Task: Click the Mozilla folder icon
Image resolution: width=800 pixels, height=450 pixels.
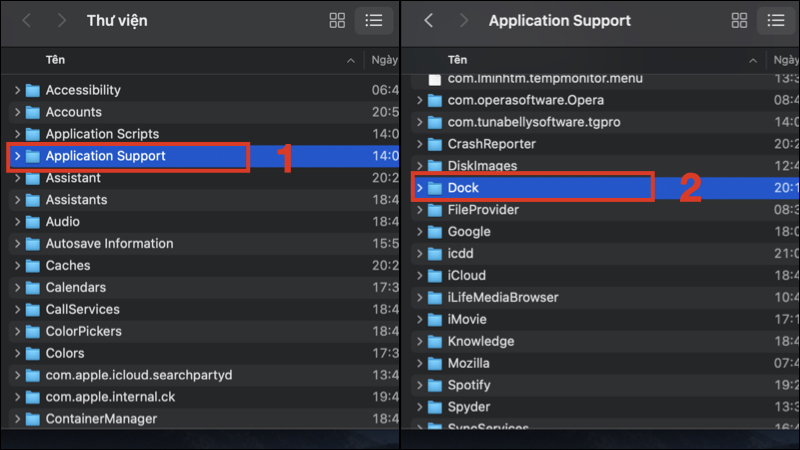Action: 434,363
